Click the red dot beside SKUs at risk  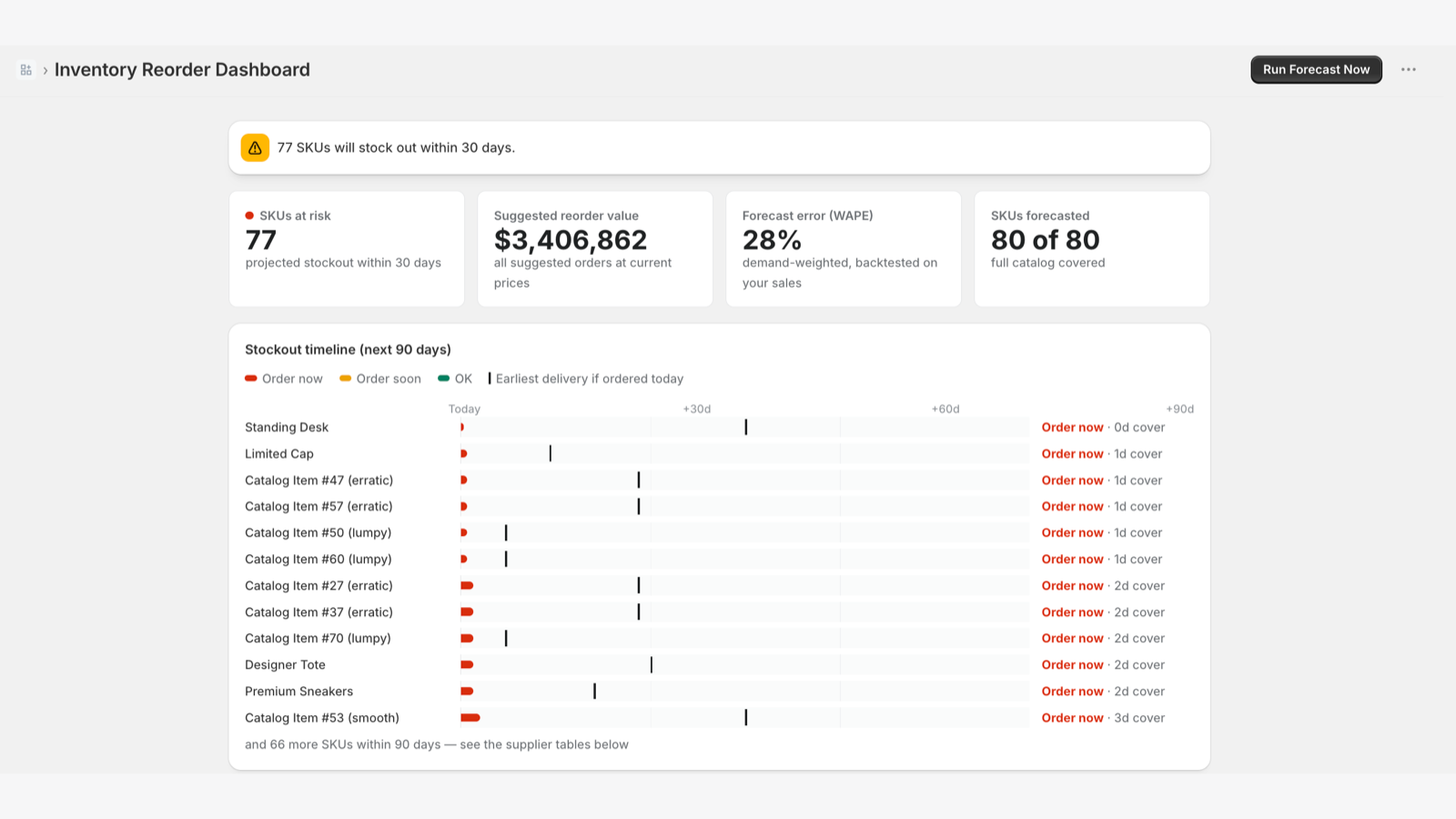[x=249, y=216]
